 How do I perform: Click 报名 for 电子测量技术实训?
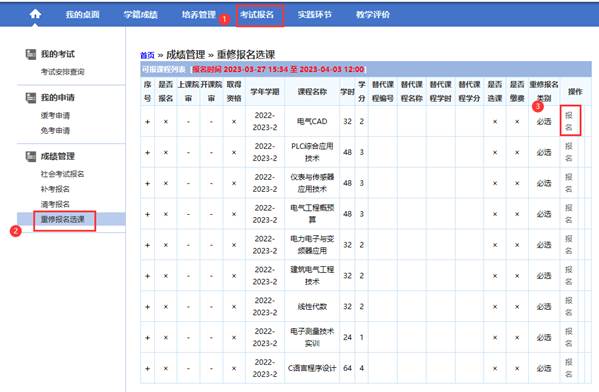(x=569, y=337)
